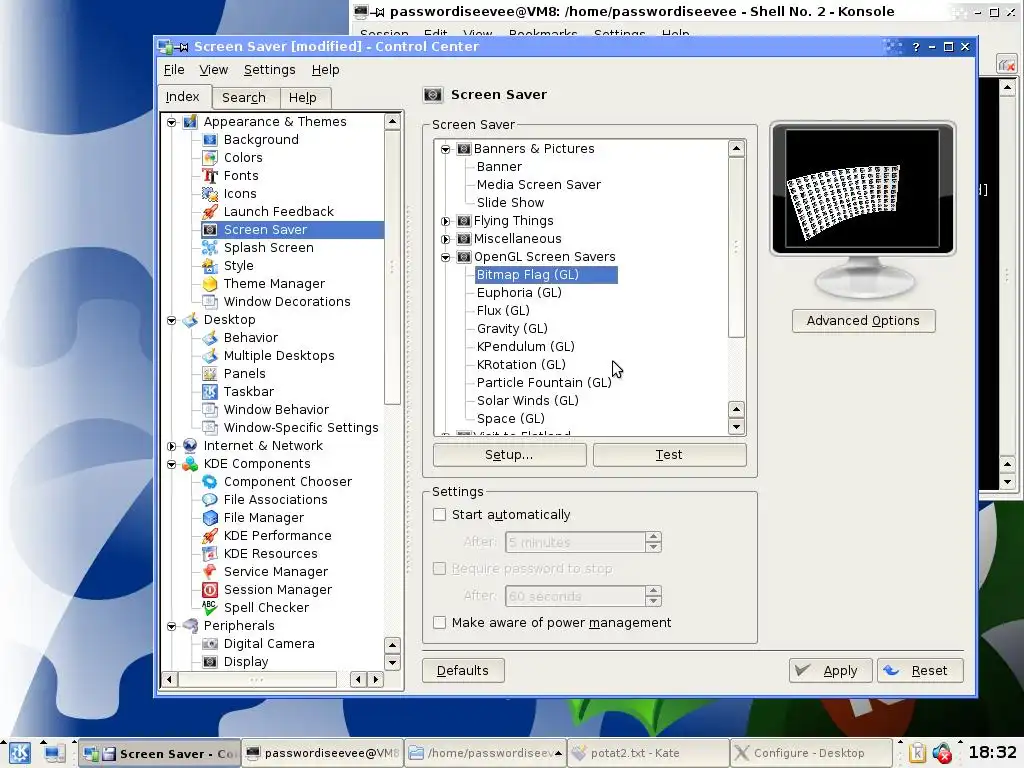Open the File menu in Control Center

(174, 70)
